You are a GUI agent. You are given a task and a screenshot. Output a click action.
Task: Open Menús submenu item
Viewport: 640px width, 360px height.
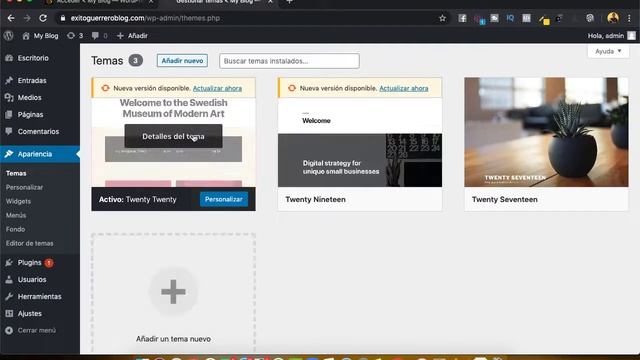point(16,216)
